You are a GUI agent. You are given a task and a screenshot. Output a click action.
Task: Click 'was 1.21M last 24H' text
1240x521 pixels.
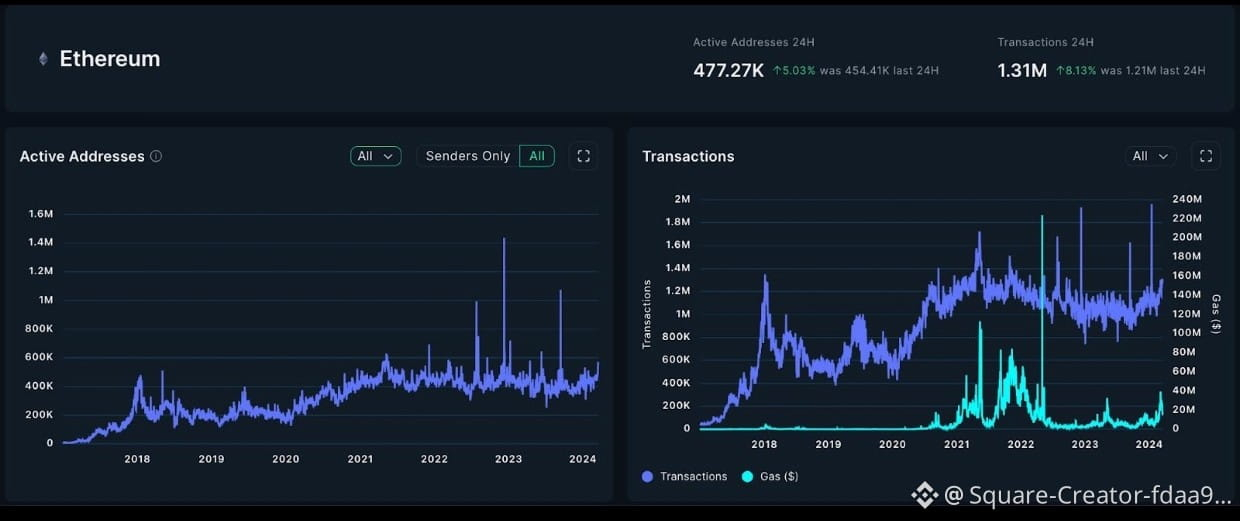coord(1153,71)
